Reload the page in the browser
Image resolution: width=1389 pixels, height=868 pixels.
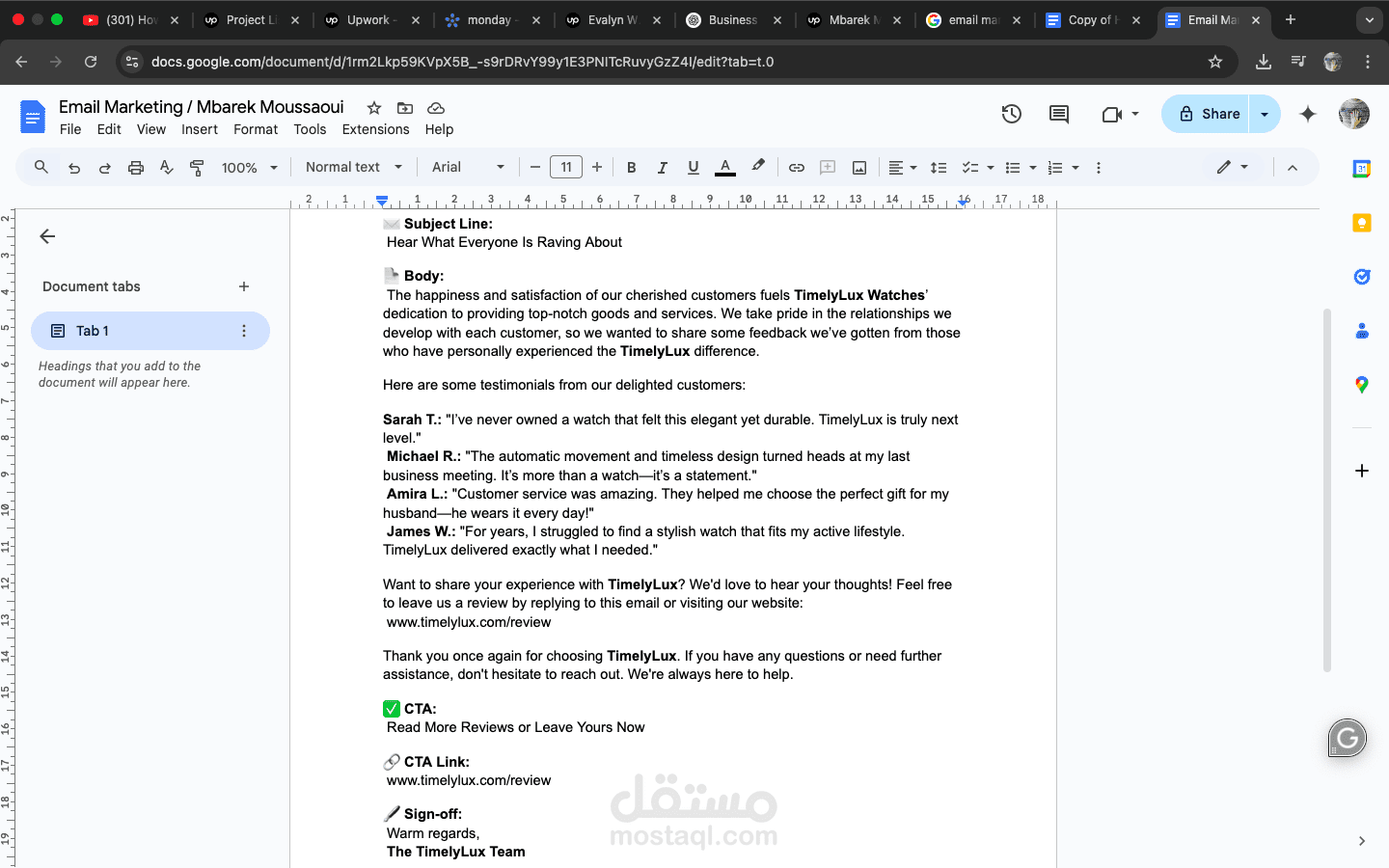(91, 62)
